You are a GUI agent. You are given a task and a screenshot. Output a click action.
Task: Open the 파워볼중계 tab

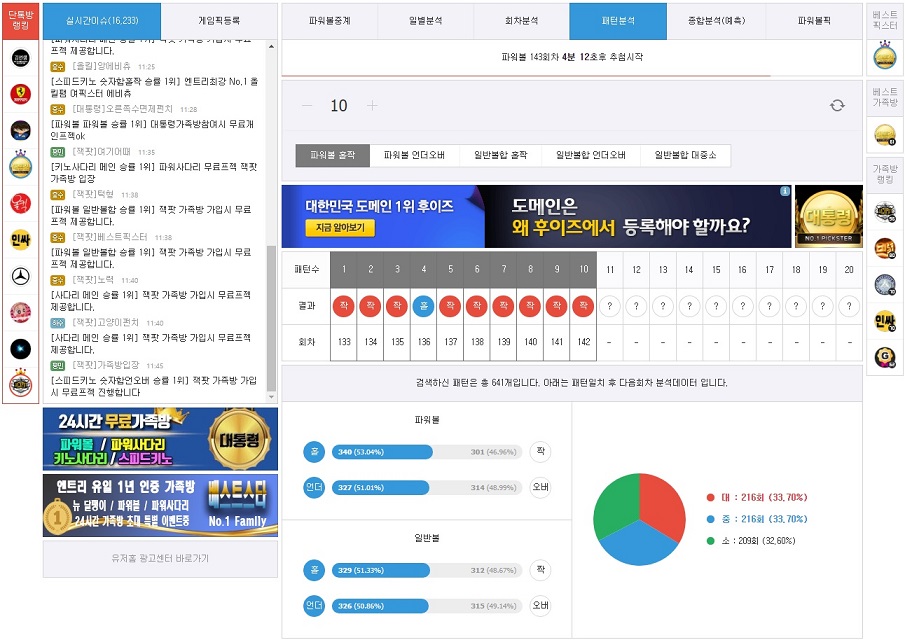pos(330,21)
